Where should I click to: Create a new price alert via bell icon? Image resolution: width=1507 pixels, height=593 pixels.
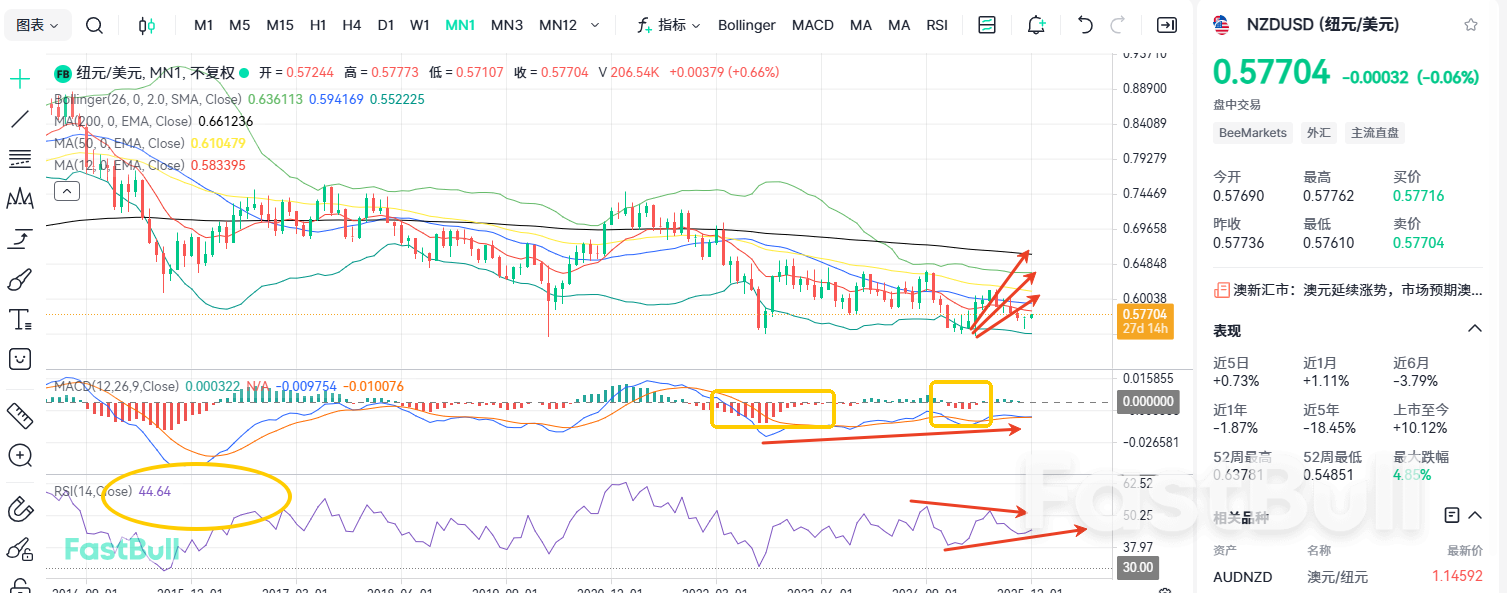point(1036,25)
